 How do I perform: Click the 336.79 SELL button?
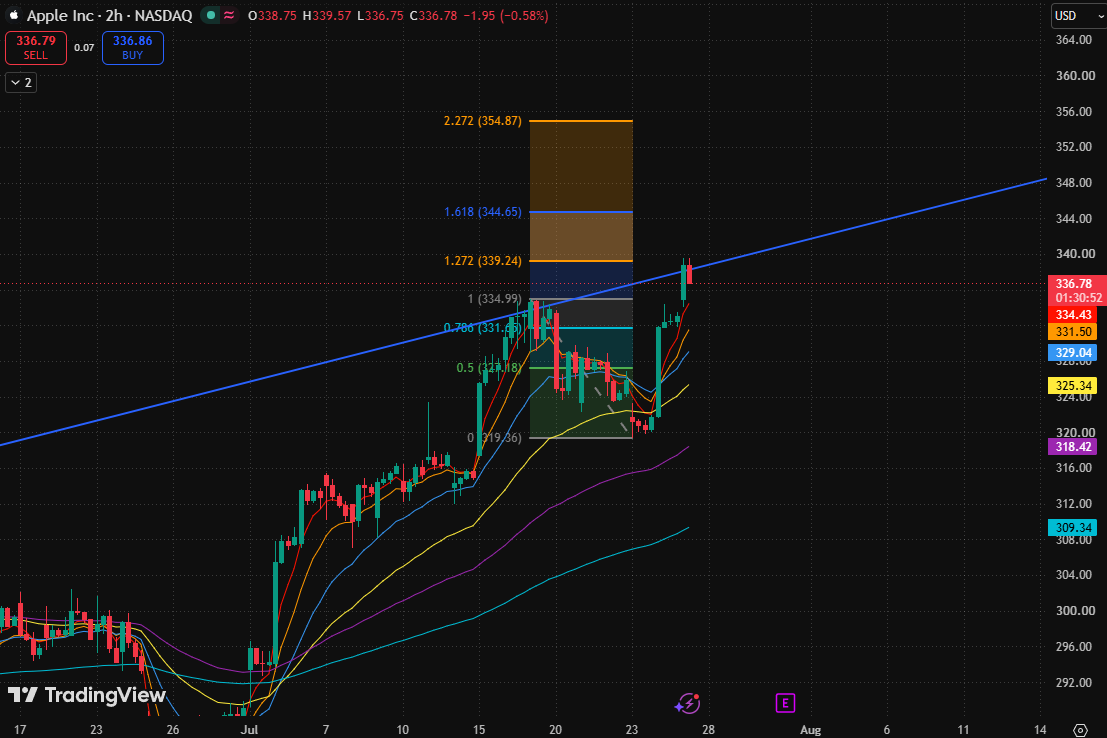(x=36, y=47)
